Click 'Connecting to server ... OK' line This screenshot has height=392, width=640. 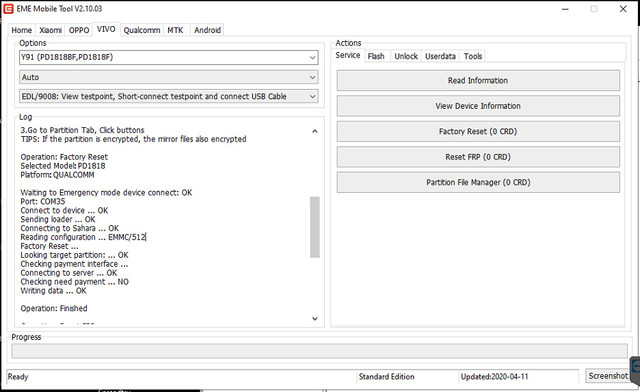(x=69, y=273)
